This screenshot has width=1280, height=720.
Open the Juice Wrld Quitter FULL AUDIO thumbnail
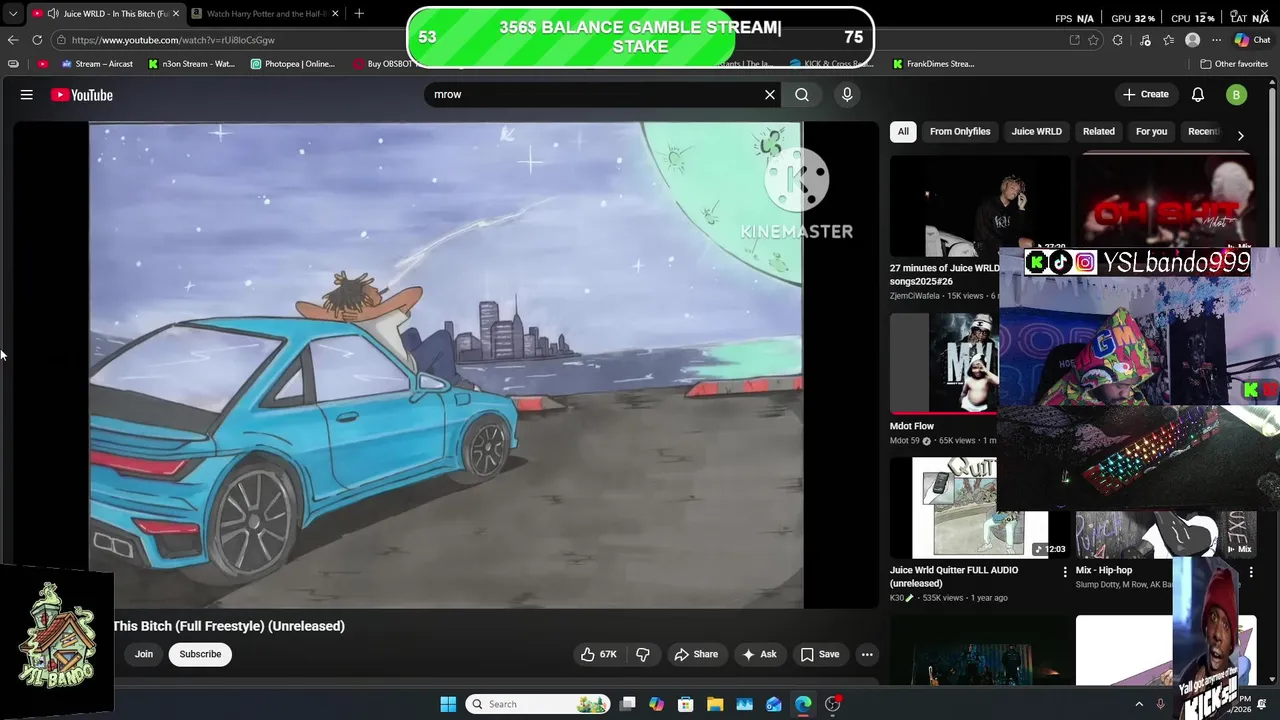(980, 507)
